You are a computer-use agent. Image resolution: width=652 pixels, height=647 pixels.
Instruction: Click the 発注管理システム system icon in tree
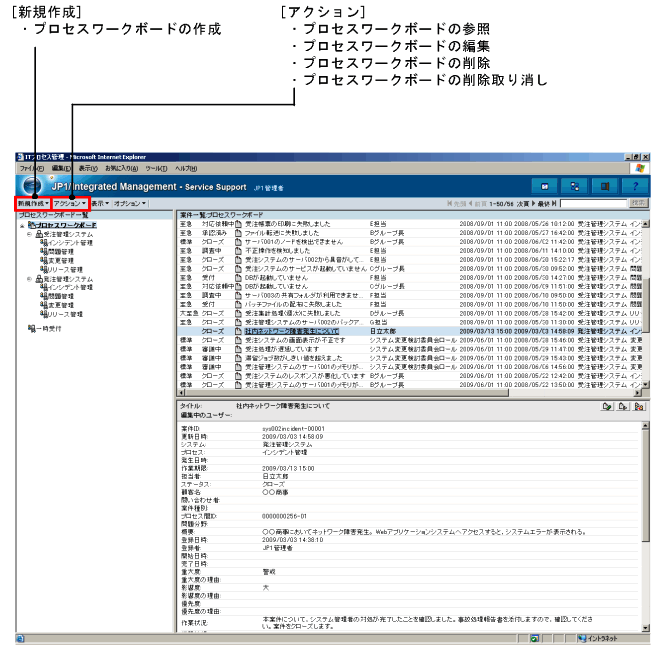[x=39, y=279]
